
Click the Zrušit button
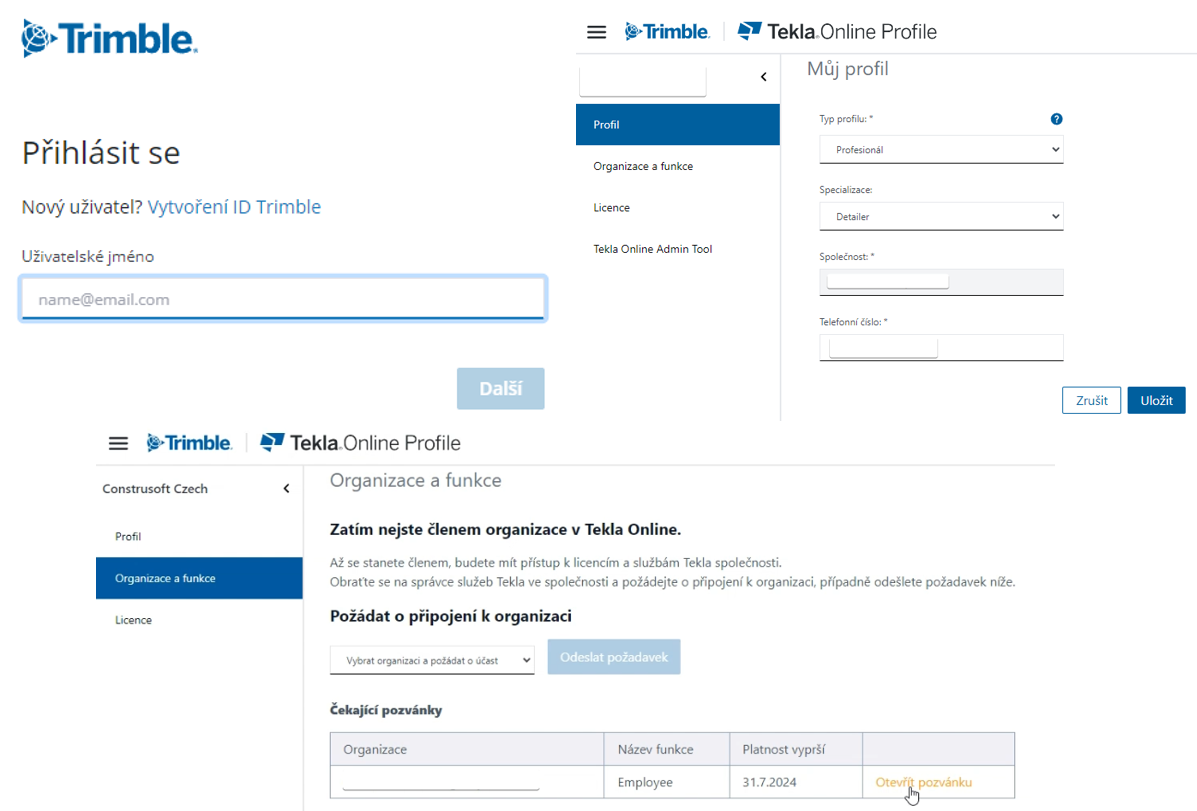(1092, 400)
